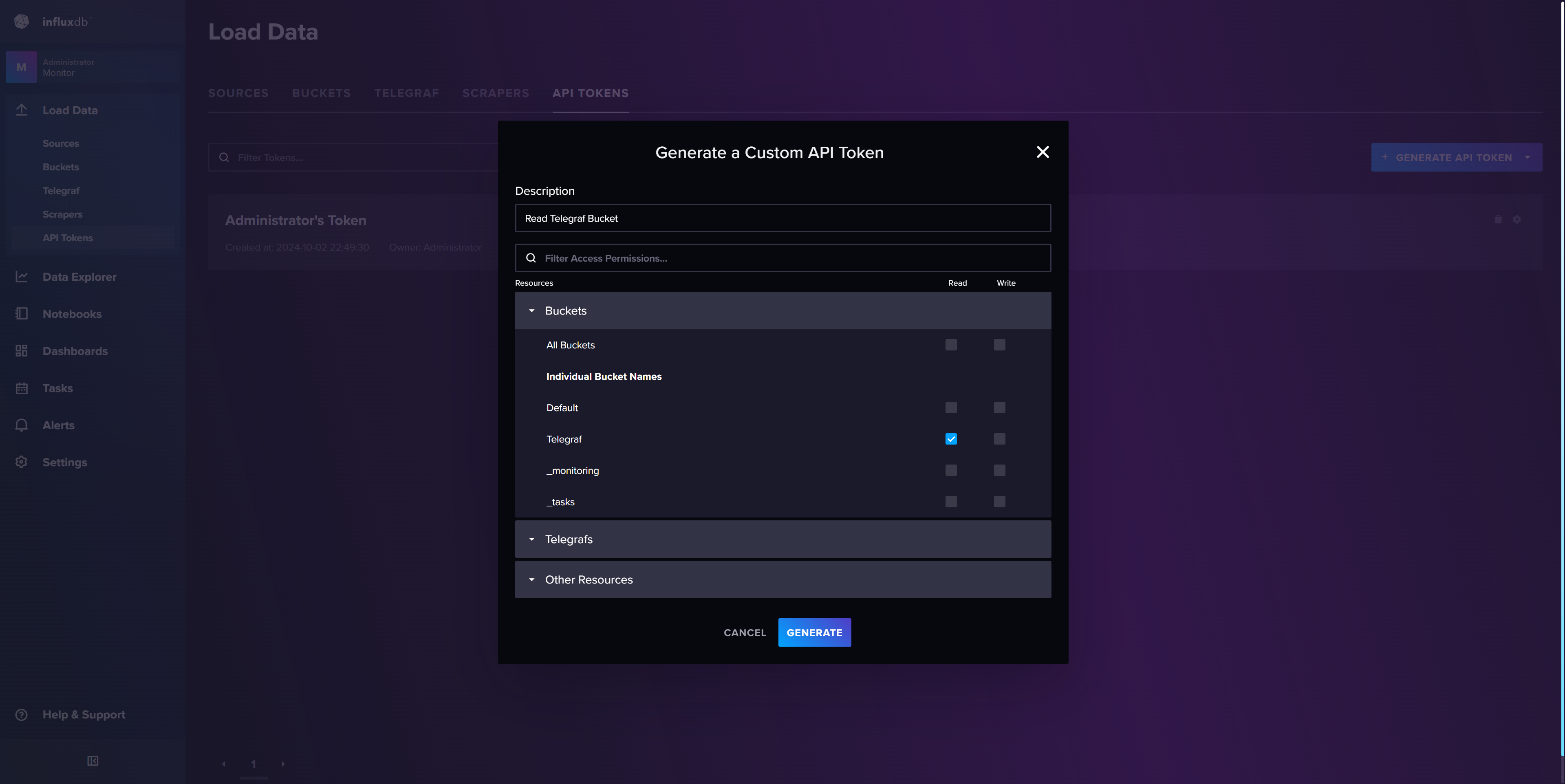Uncheck Read permission for Telegraf bucket
The height and width of the screenshot is (784, 1565).
point(951,439)
